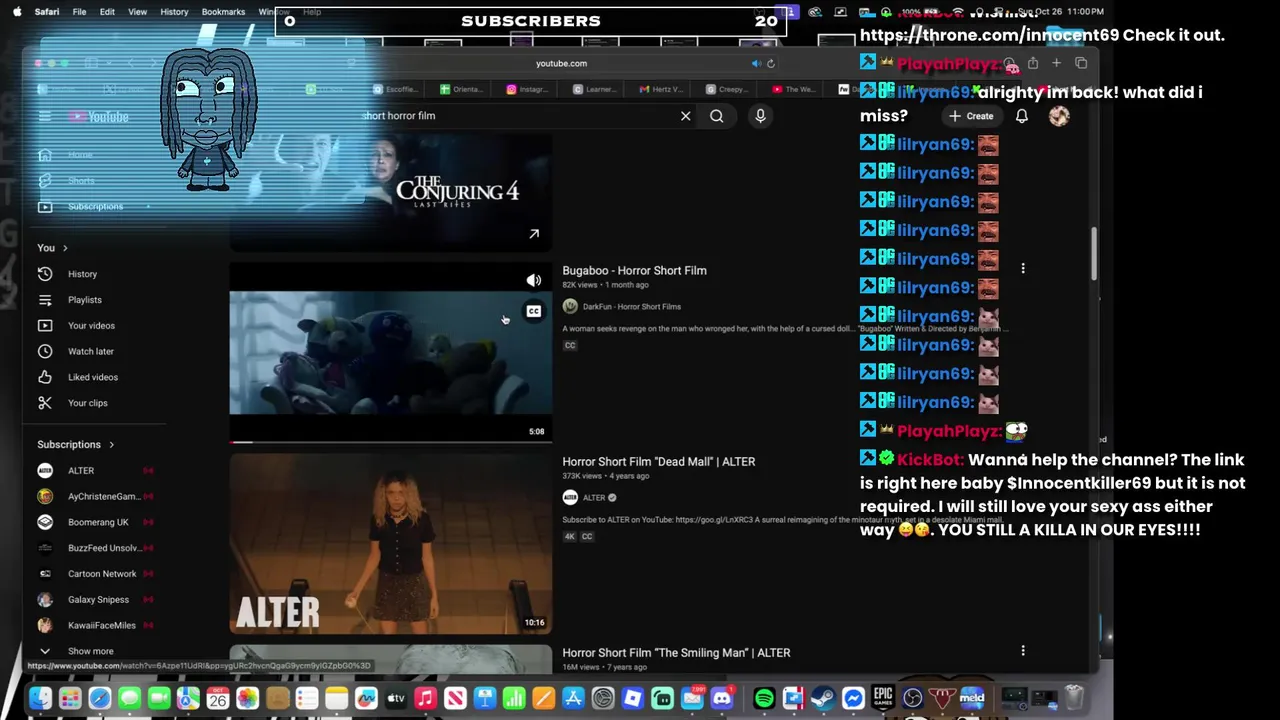
Task: Mute the tab audio in the address bar
Action: 756,63
